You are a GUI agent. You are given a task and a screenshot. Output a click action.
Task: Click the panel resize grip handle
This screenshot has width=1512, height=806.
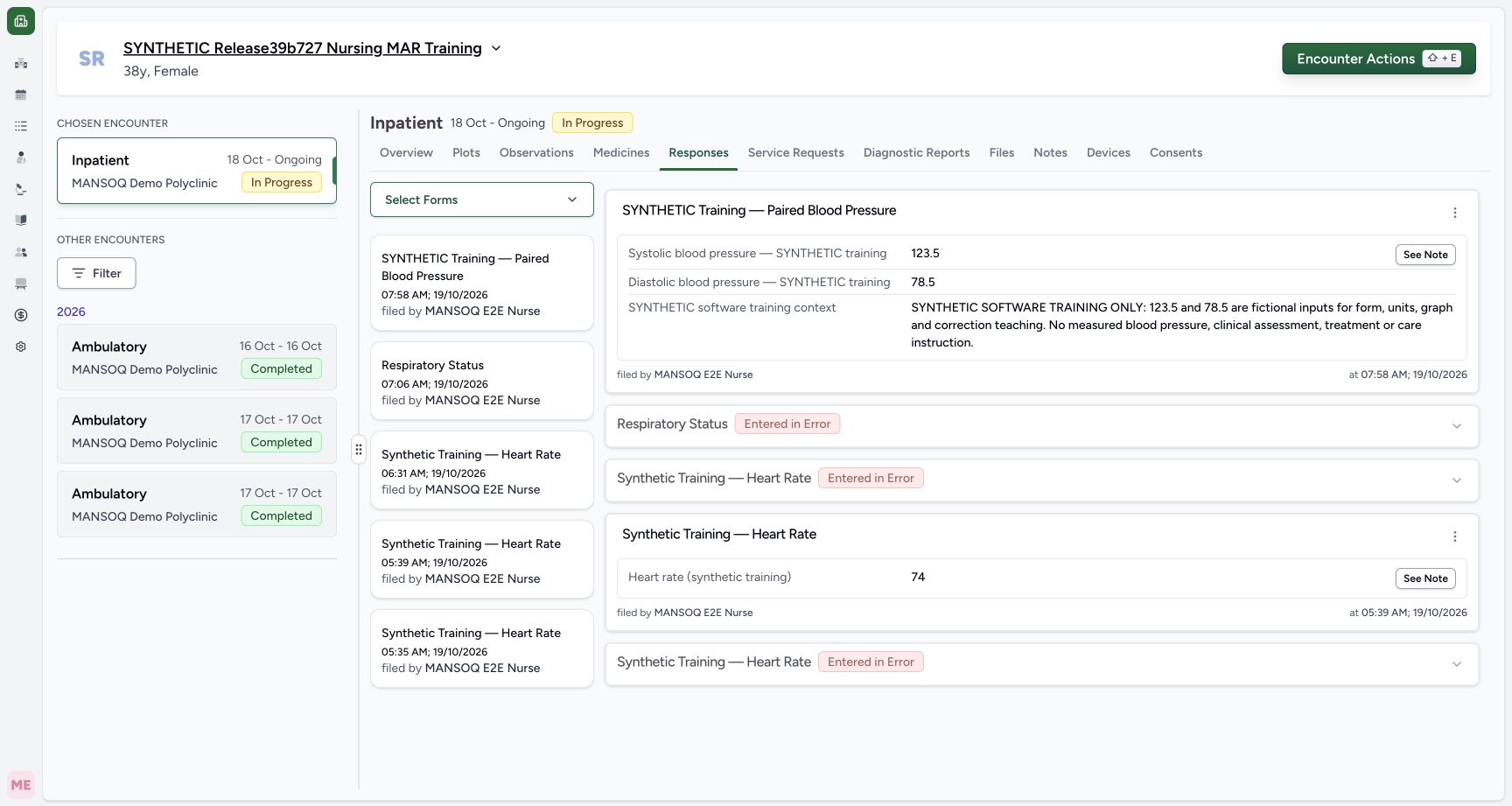pyautogui.click(x=359, y=450)
